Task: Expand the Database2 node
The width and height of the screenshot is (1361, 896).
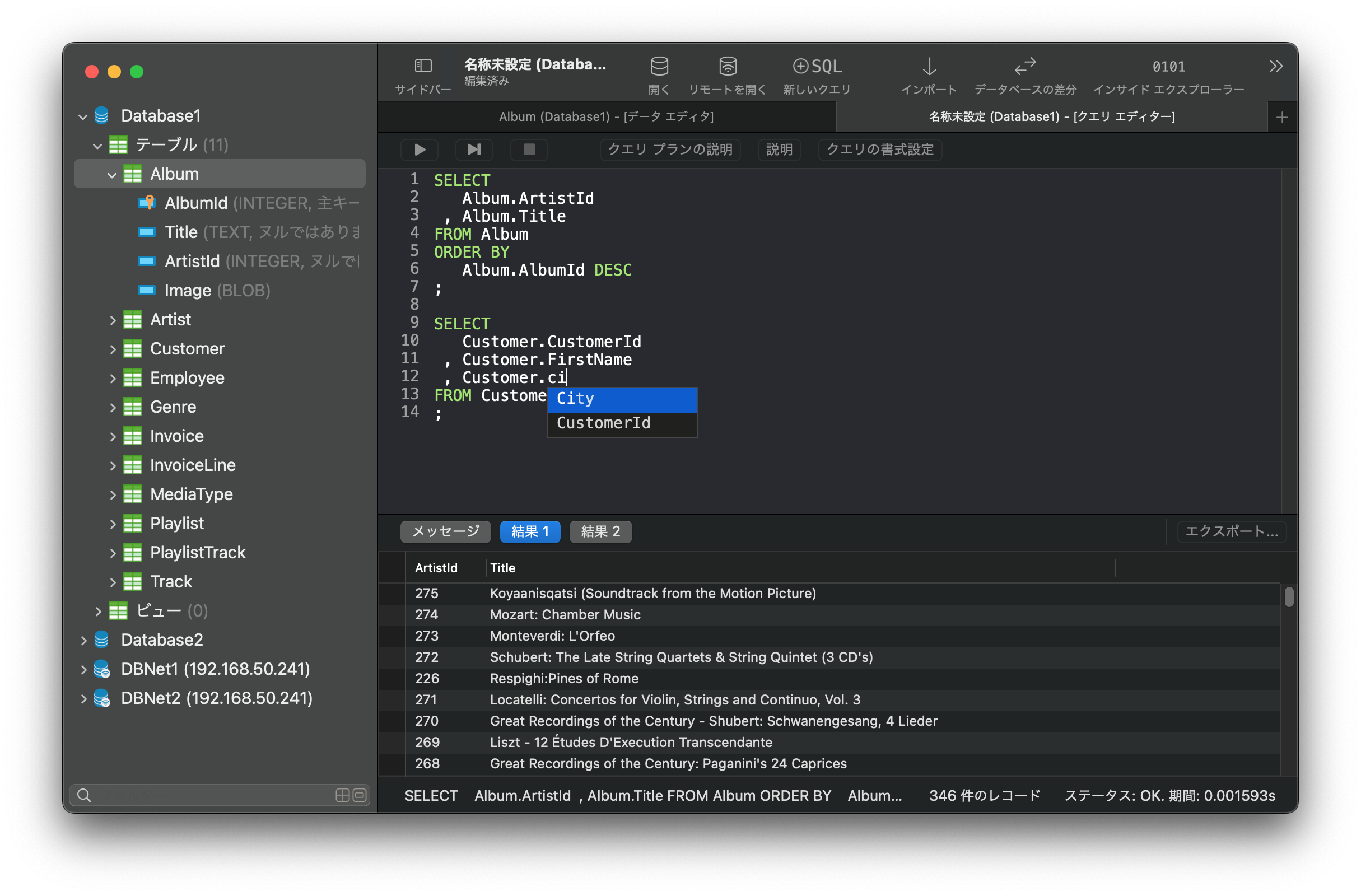Action: [83, 640]
